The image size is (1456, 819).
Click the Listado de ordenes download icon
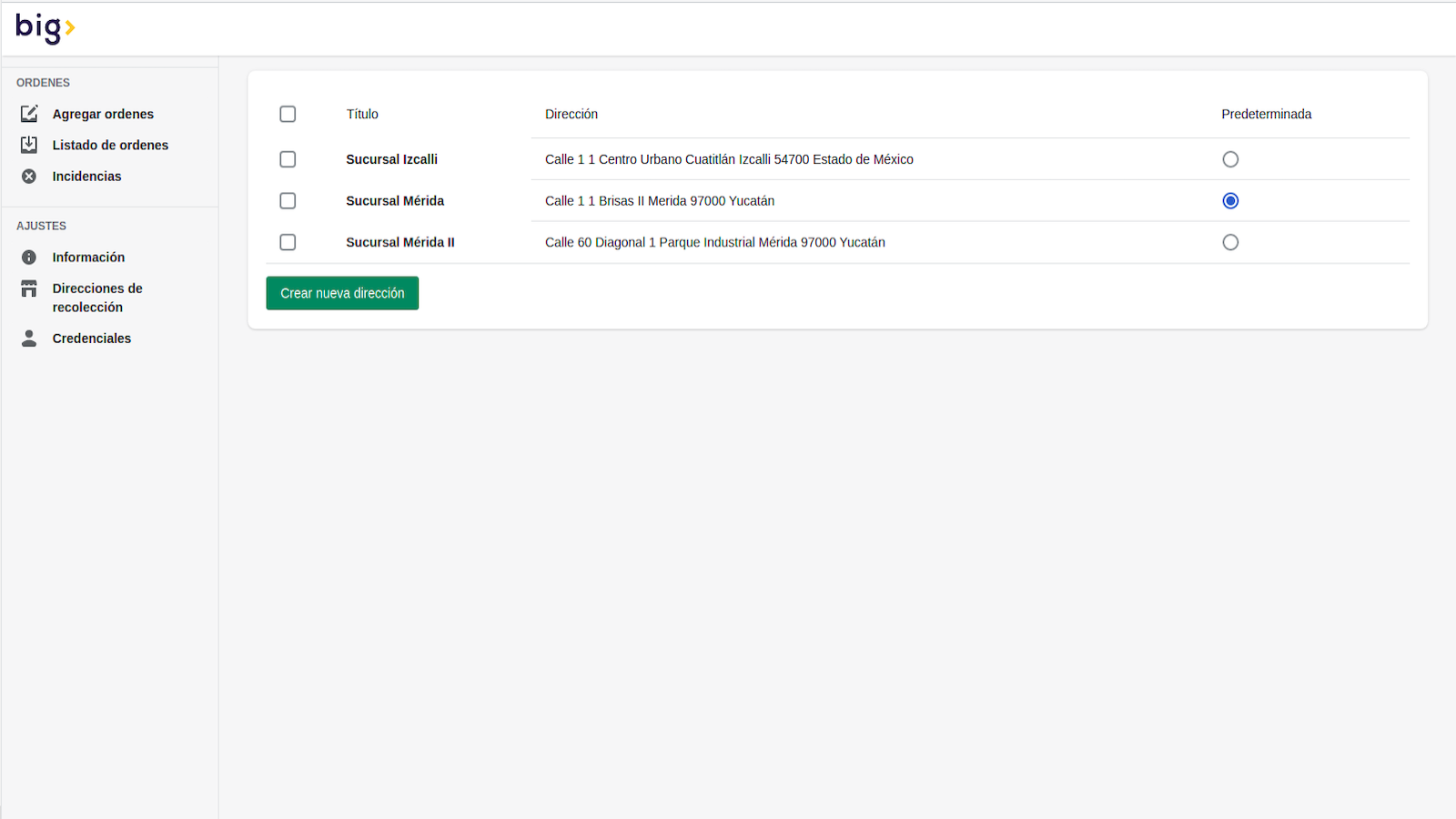[29, 145]
